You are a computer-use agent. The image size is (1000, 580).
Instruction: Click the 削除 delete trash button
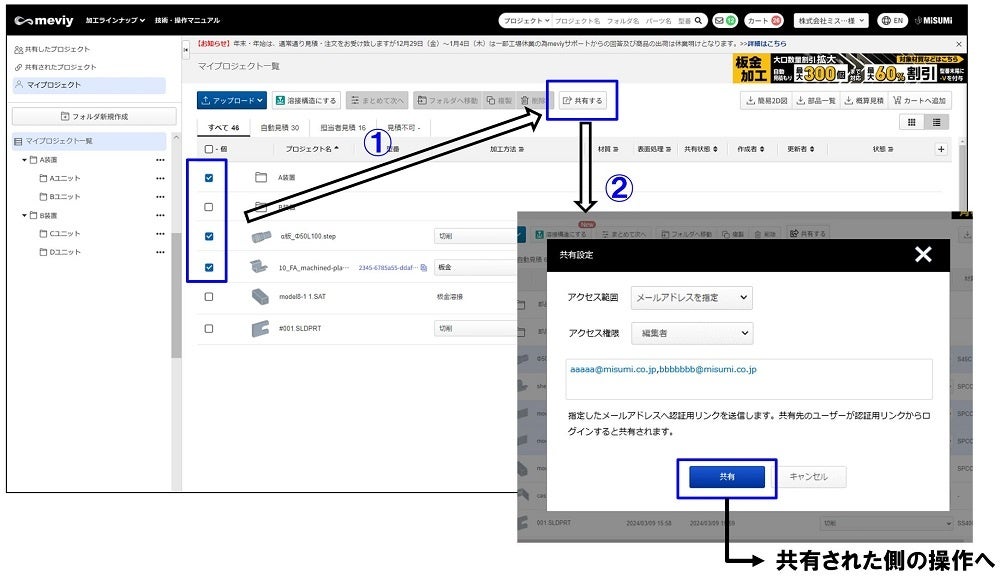pos(532,100)
